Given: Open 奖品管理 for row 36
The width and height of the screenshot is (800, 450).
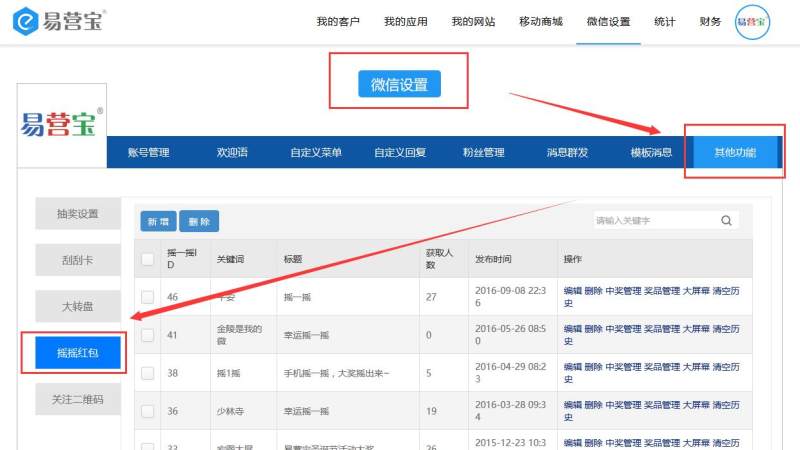Looking at the screenshot, I should [x=662, y=405].
